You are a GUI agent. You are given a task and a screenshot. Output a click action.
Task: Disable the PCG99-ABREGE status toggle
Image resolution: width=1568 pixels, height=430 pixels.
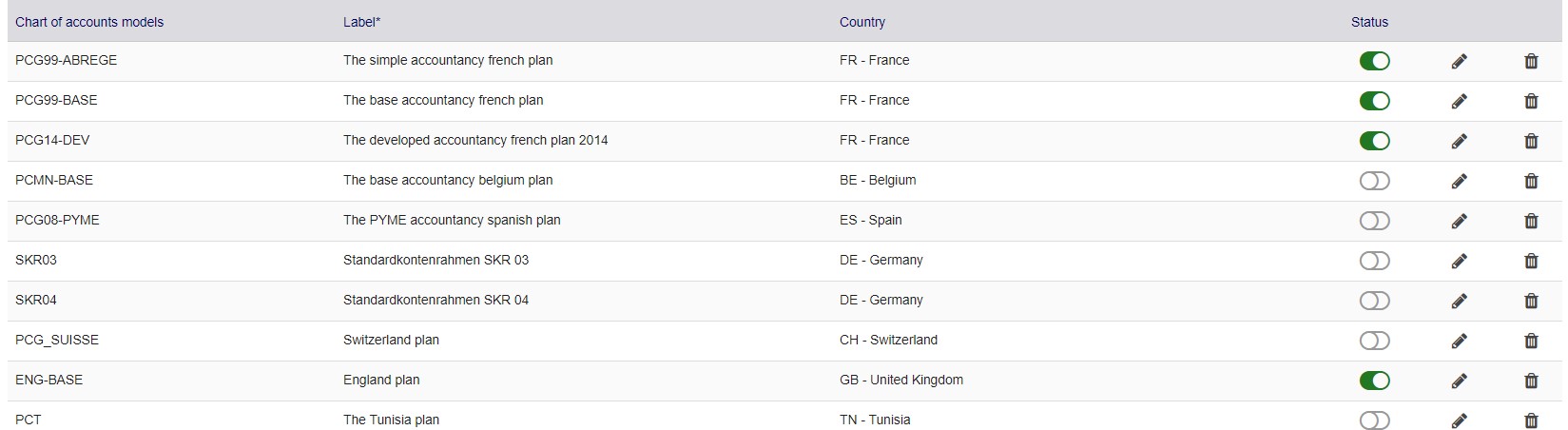(1374, 61)
